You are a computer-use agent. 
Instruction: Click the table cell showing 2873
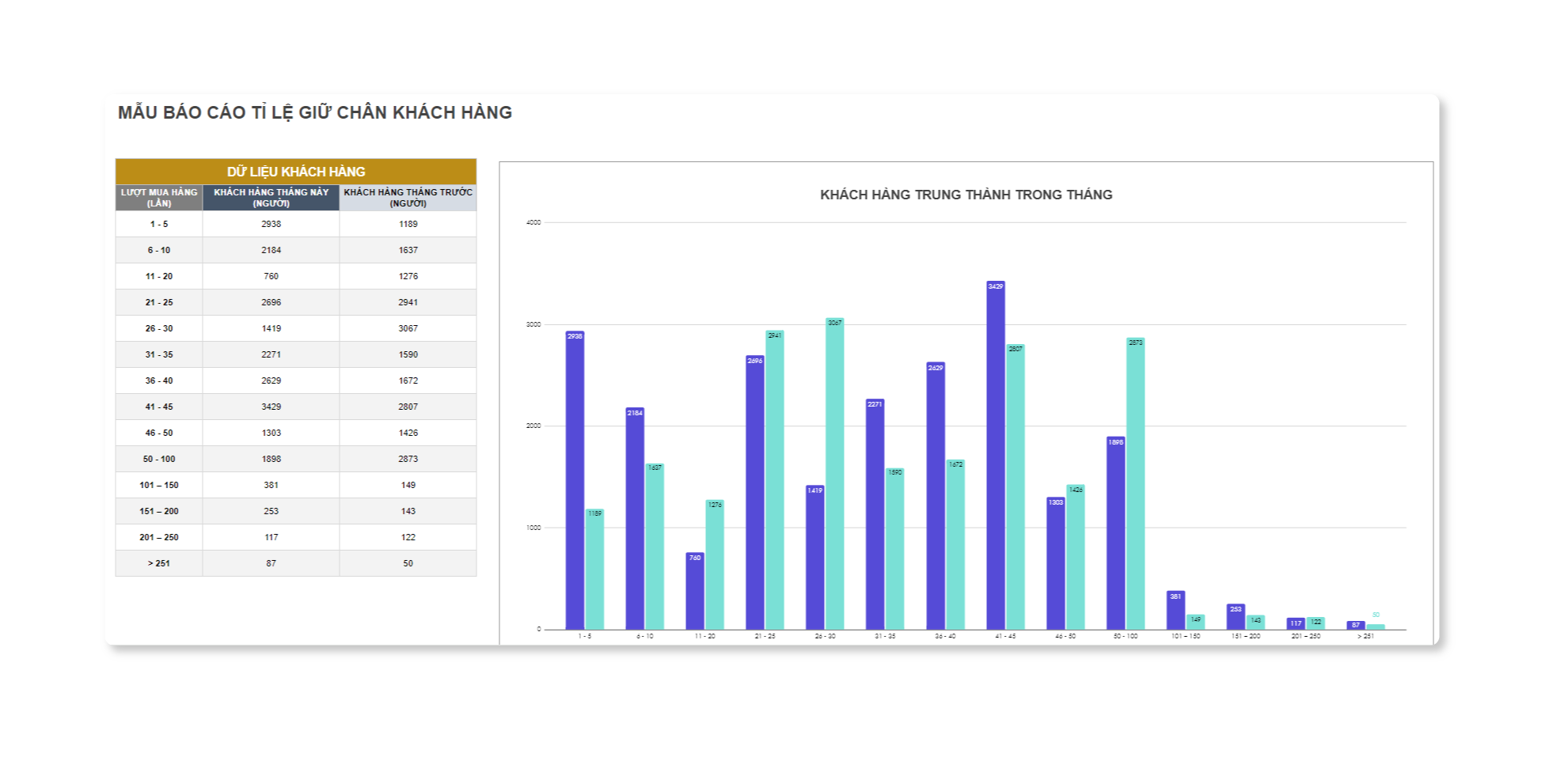408,459
